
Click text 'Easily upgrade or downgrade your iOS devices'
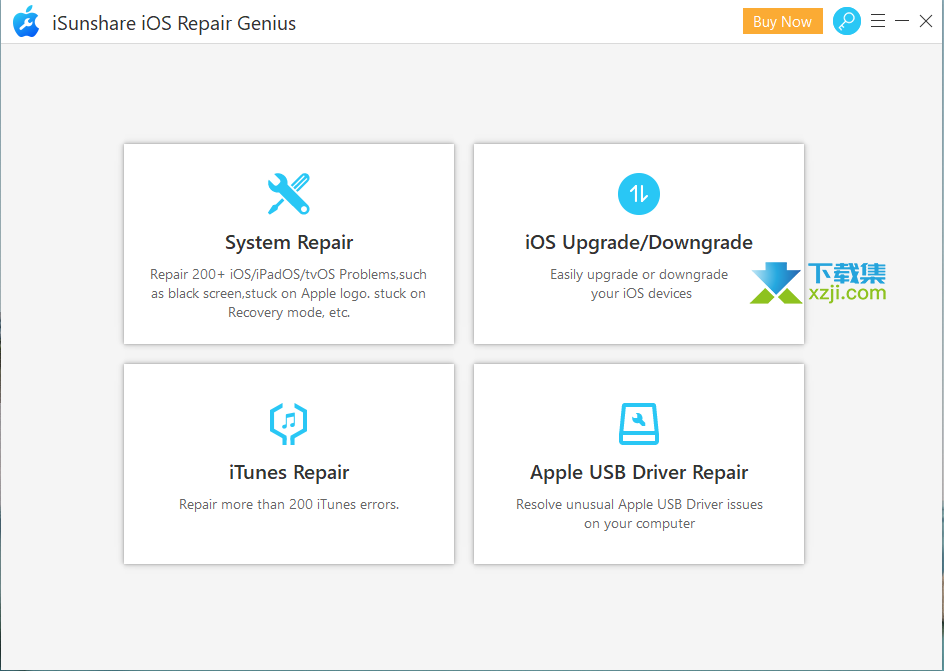[639, 284]
